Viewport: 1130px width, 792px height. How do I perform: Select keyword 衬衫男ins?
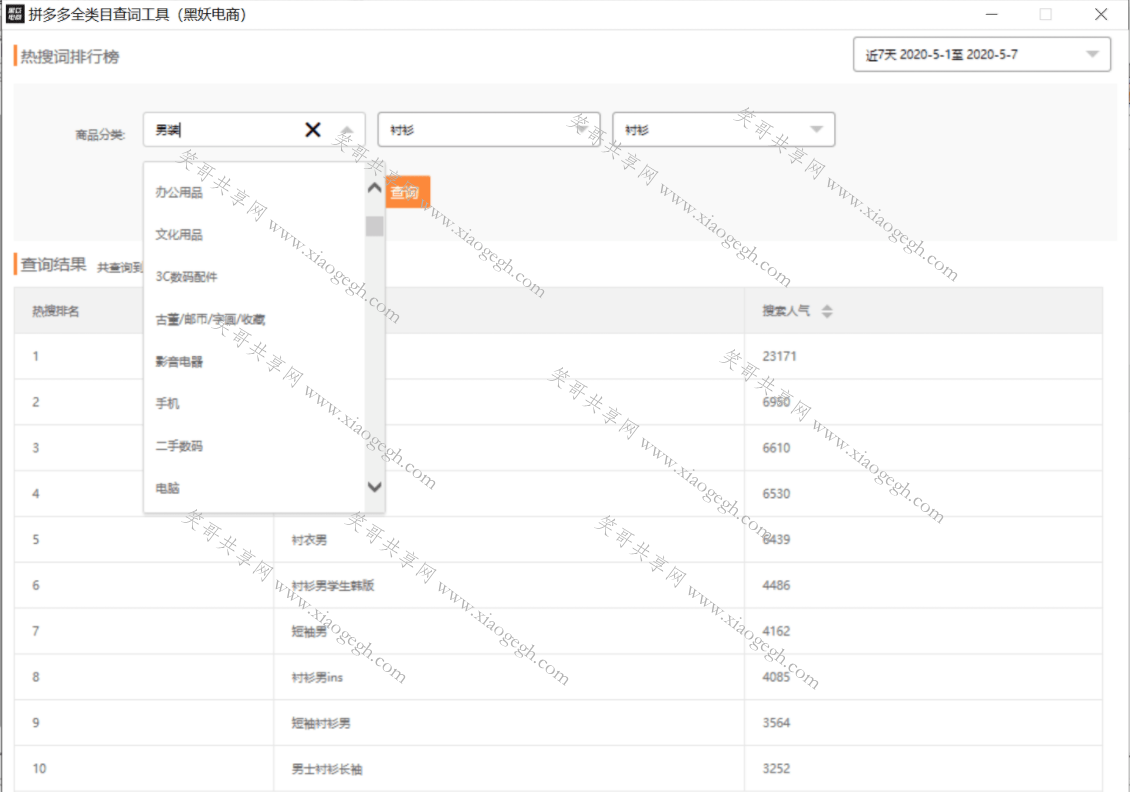(x=317, y=677)
